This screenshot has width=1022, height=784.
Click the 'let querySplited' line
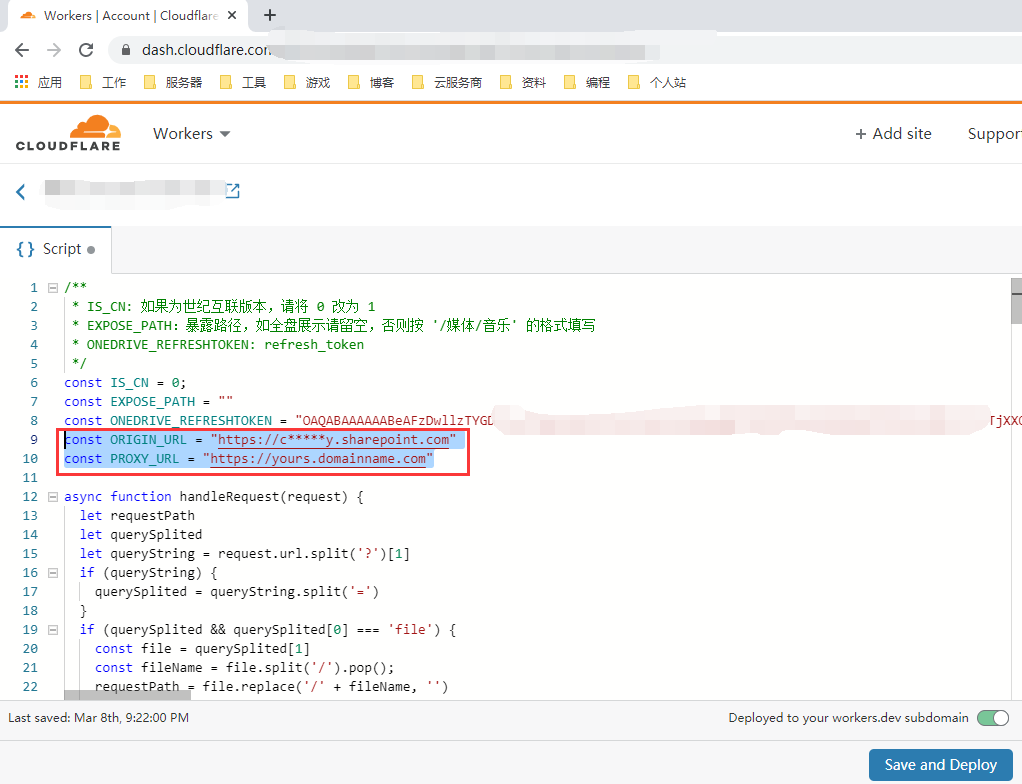pos(141,534)
